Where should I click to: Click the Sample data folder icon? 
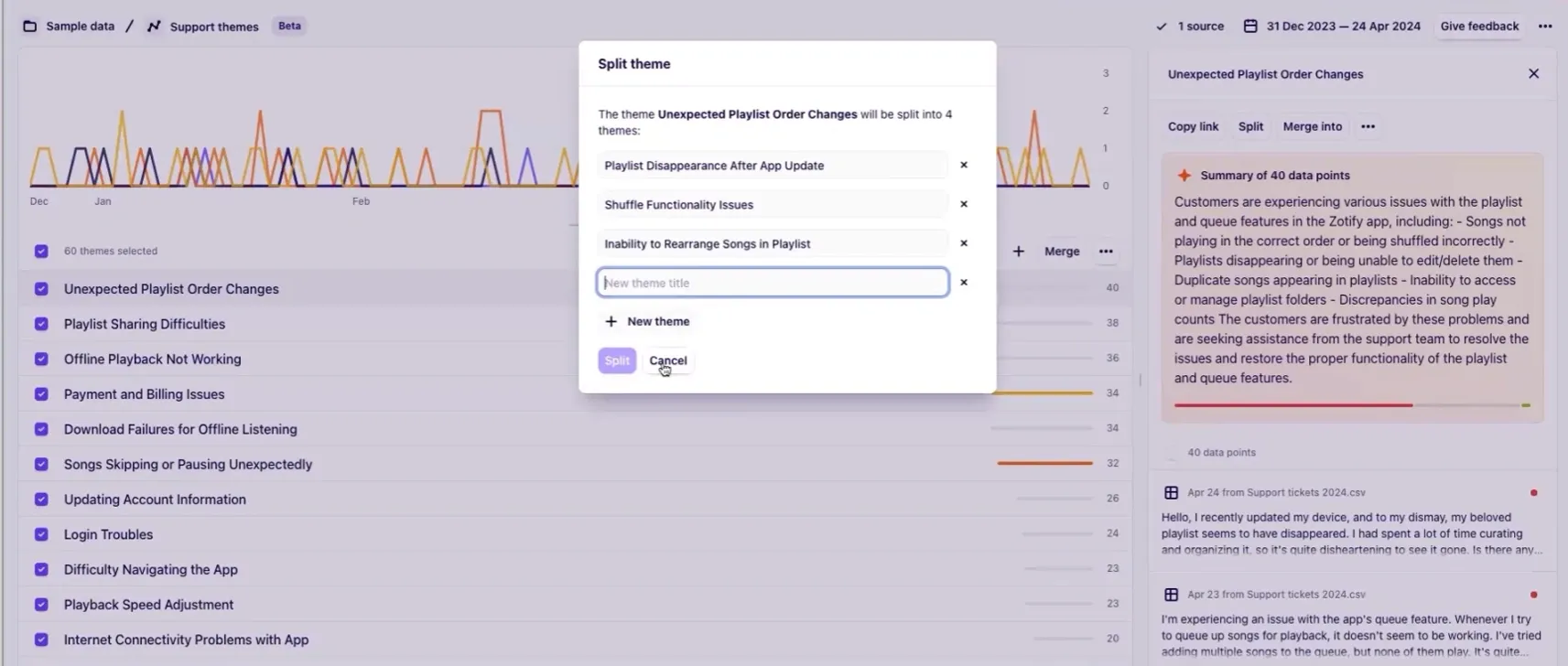coord(30,26)
